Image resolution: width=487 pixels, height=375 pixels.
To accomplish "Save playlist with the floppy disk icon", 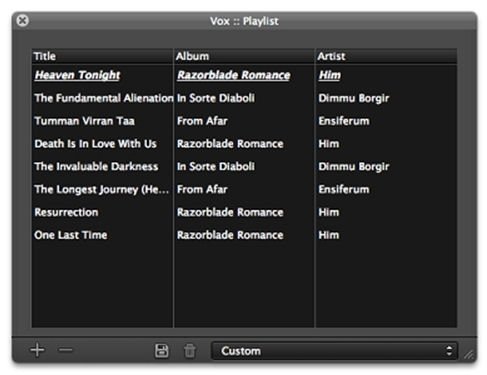I will (x=162, y=351).
